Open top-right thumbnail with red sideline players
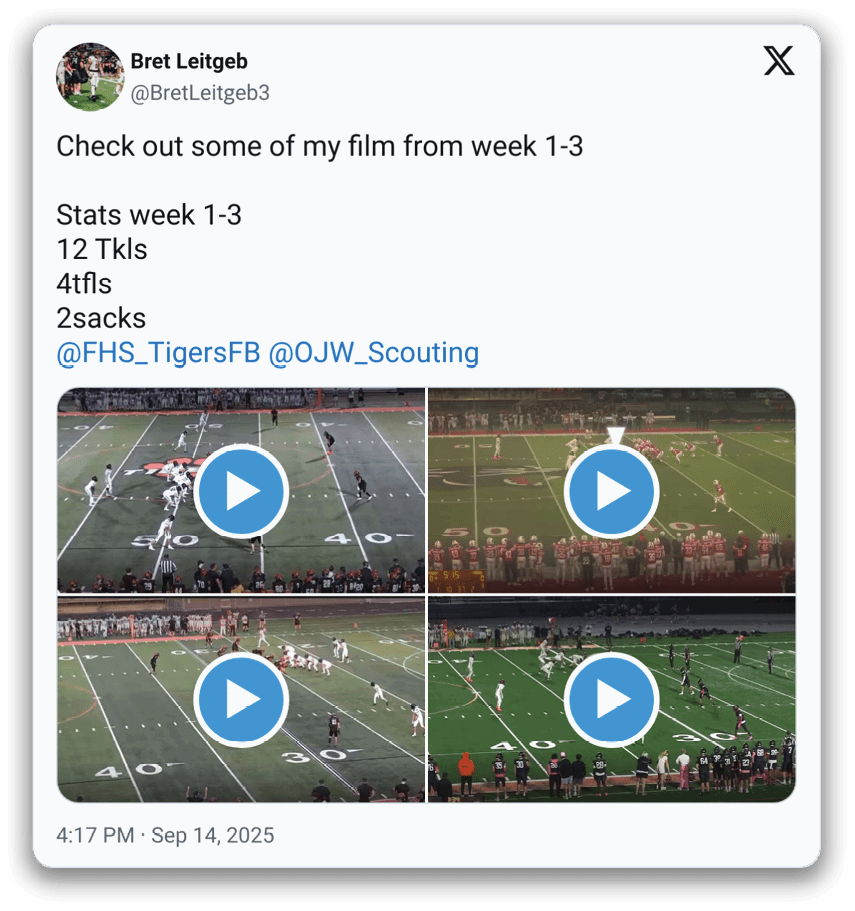Image resolution: width=855 pixels, height=911 pixels. pos(612,490)
